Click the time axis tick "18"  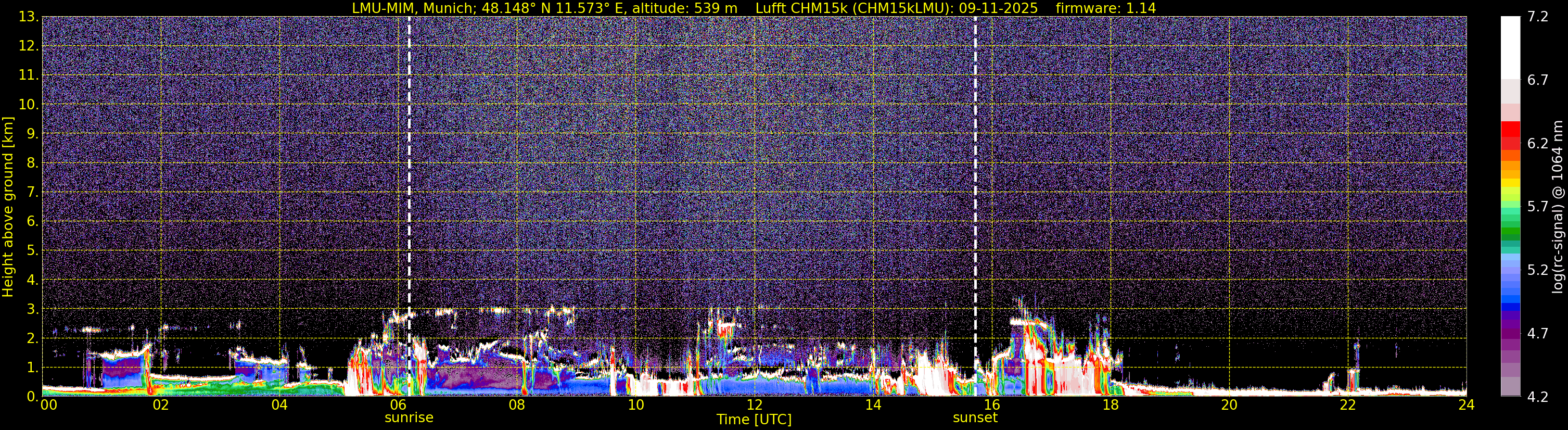(1110, 405)
